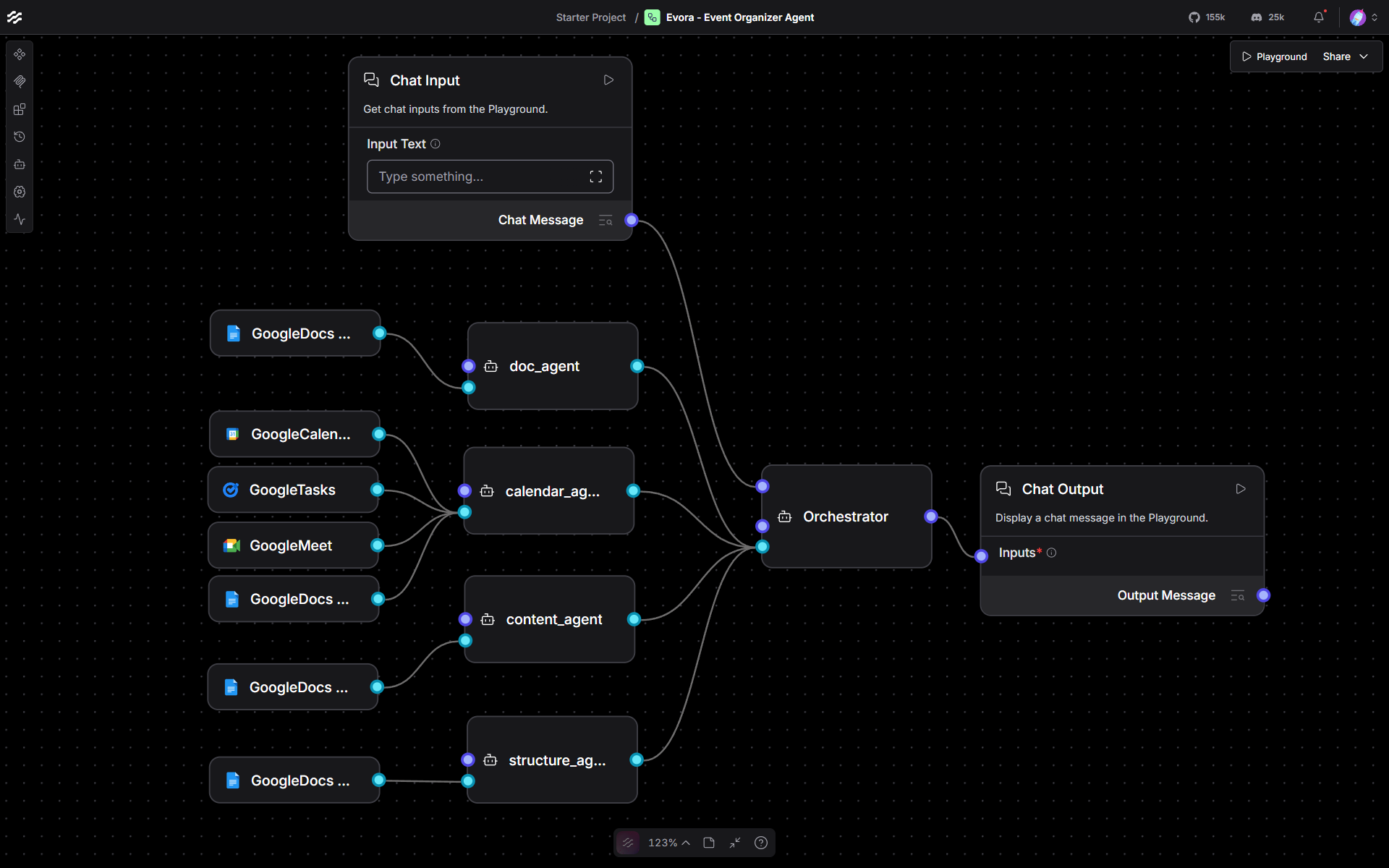Select the GoogleTasks node

point(293,490)
